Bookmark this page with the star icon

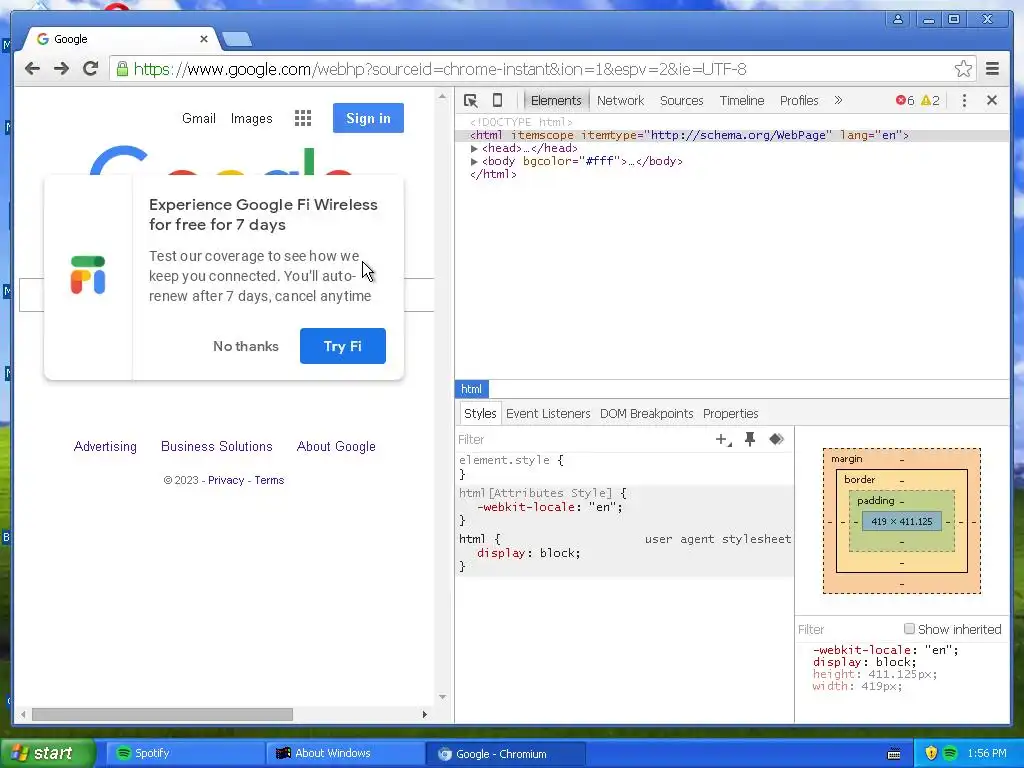963,69
